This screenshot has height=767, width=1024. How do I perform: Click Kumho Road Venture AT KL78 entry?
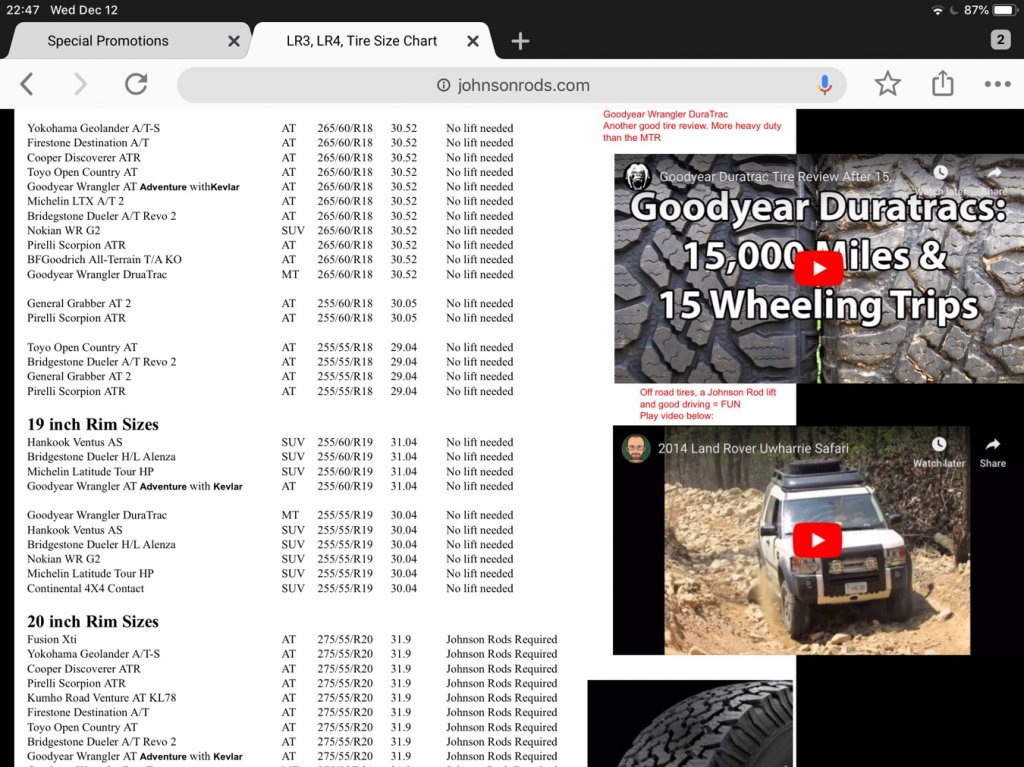tap(101, 698)
